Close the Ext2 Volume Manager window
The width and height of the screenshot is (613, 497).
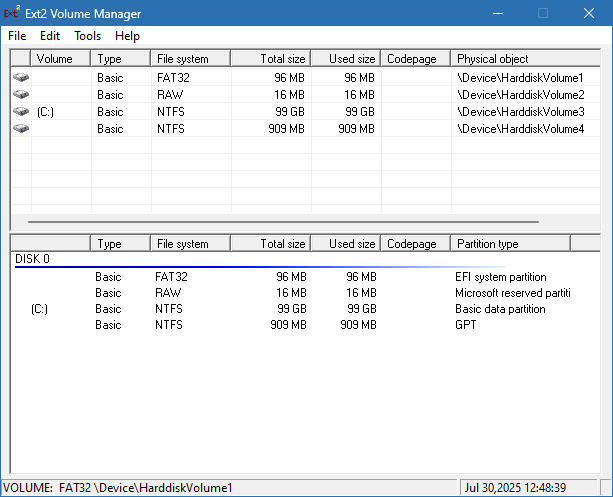pyautogui.click(x=589, y=13)
